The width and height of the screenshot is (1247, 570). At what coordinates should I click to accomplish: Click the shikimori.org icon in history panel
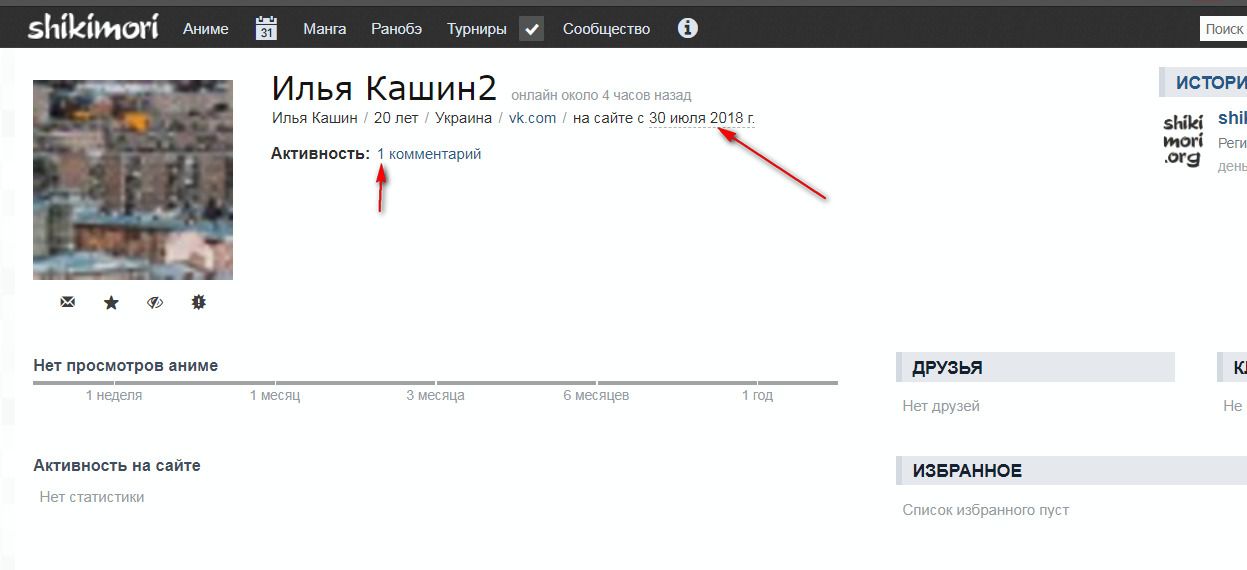[1182, 139]
